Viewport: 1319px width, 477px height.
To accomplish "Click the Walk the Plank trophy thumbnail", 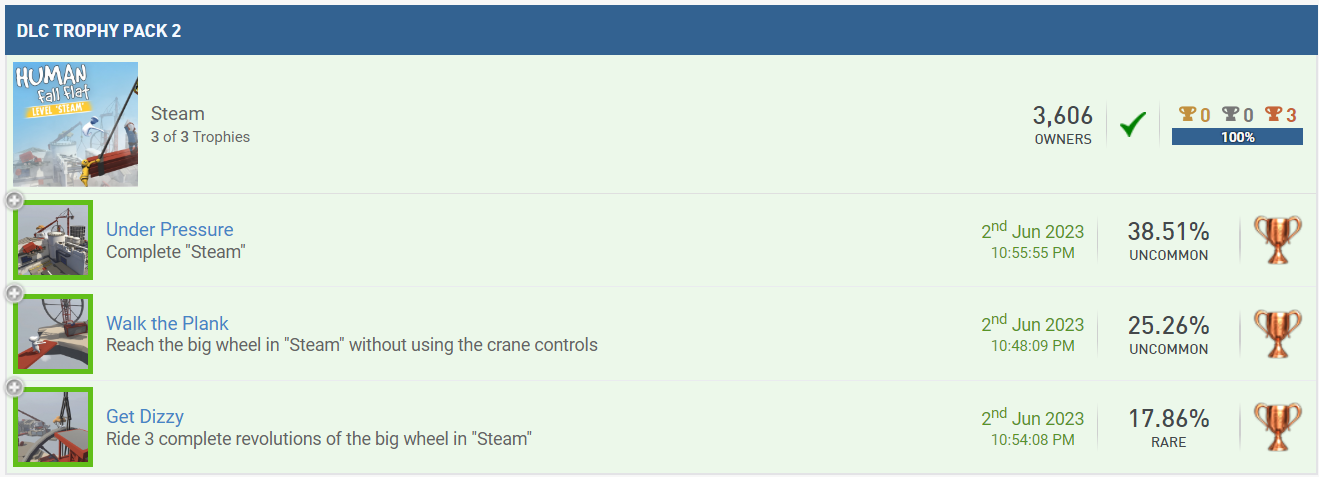I will (x=55, y=333).
